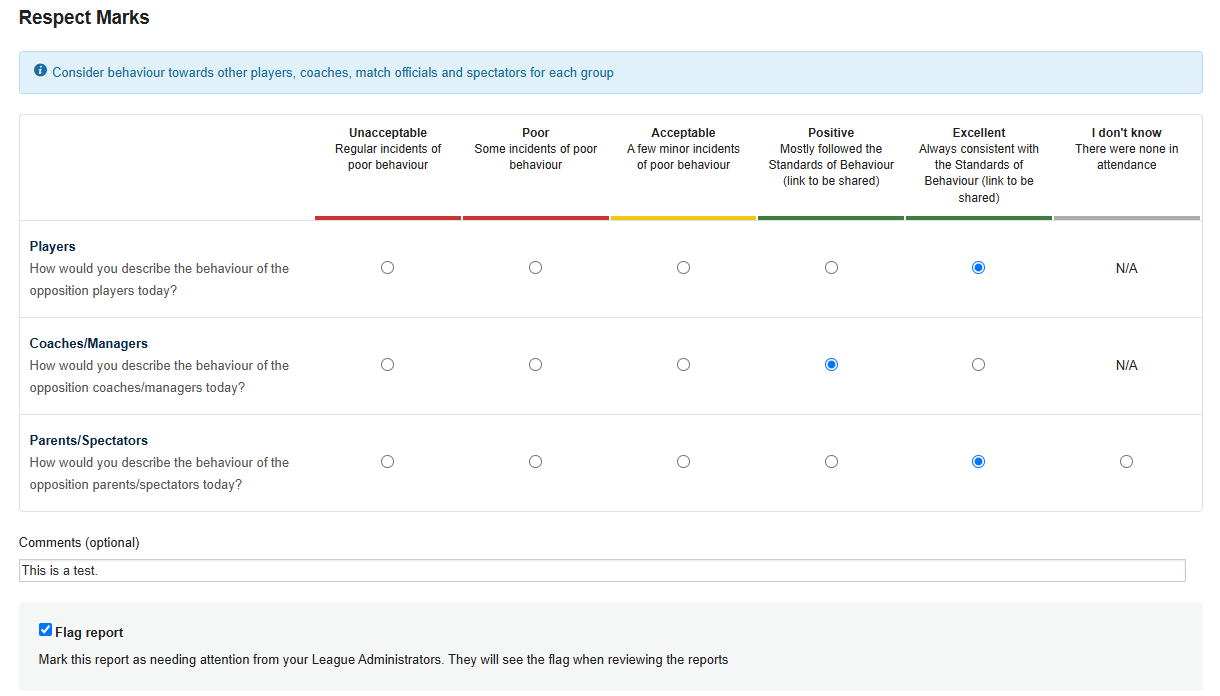Click the info icon in the blue banner
This screenshot has height=696, width=1220.
(40, 71)
